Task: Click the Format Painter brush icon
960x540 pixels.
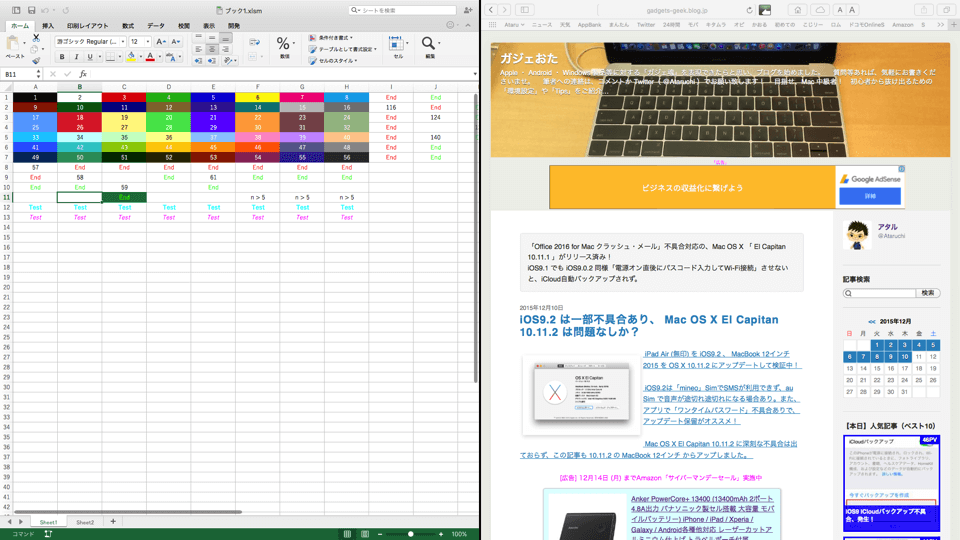Action: [x=36, y=60]
